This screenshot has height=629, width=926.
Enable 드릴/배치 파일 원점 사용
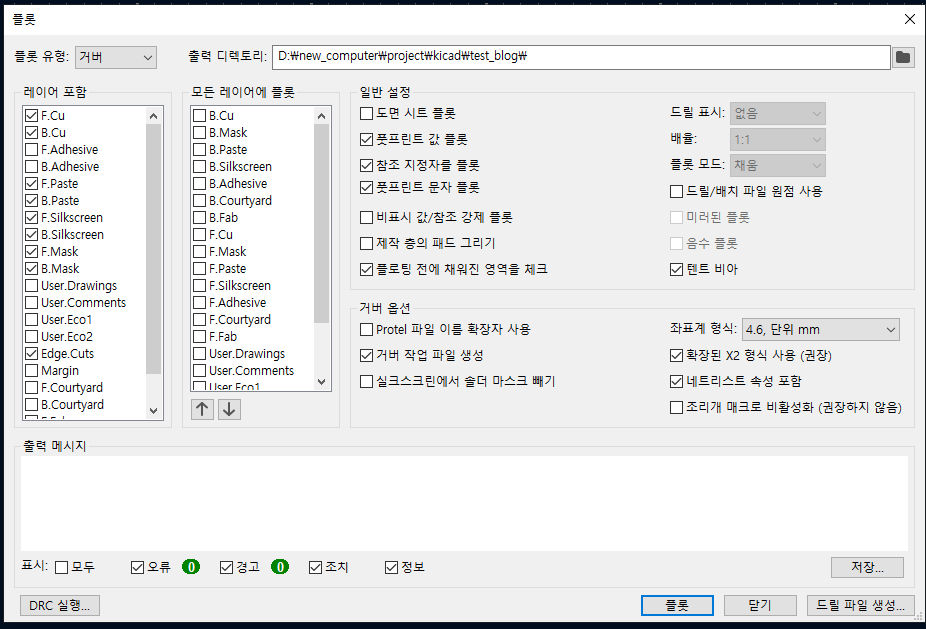676,191
